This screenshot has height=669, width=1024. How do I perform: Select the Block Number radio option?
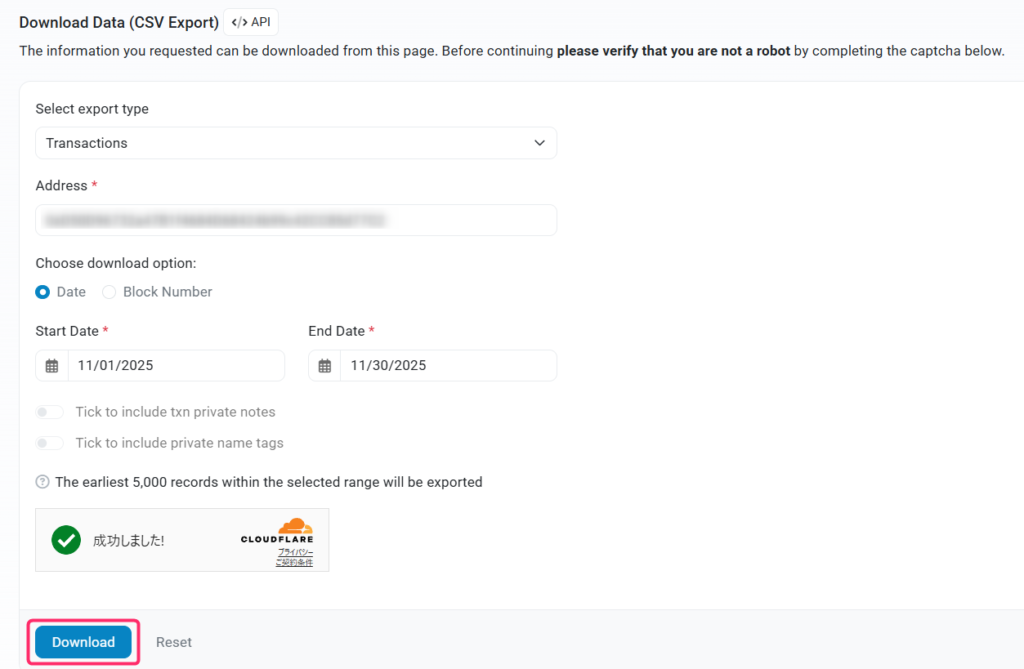point(109,292)
